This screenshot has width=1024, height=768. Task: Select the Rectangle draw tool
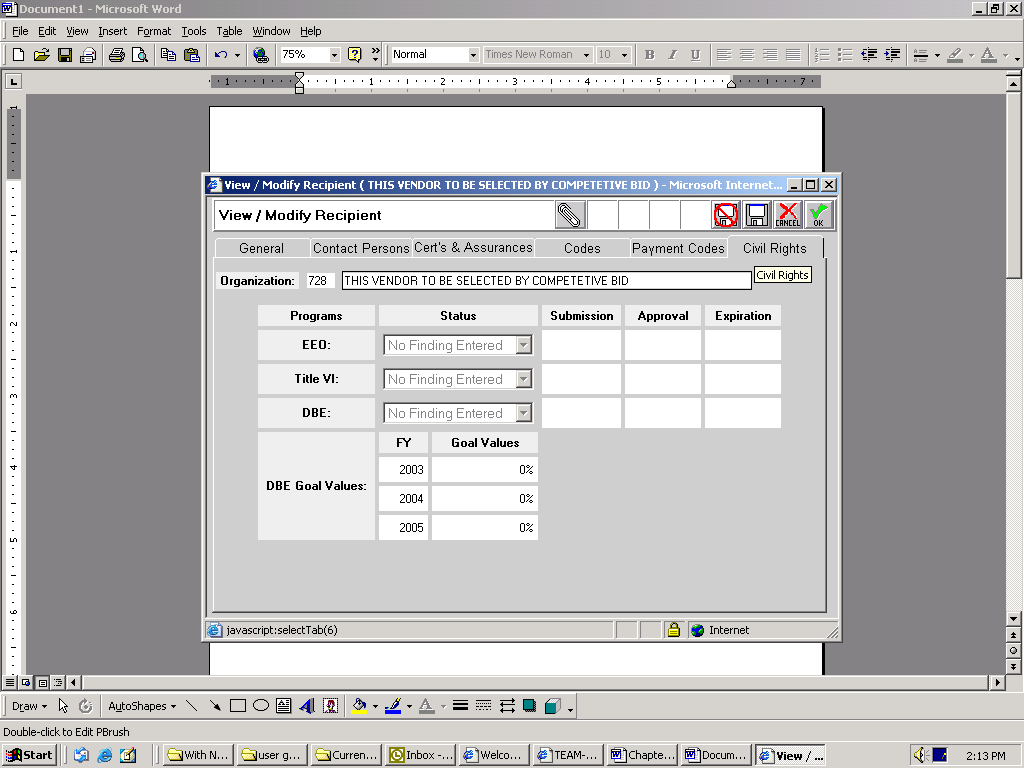coord(238,706)
